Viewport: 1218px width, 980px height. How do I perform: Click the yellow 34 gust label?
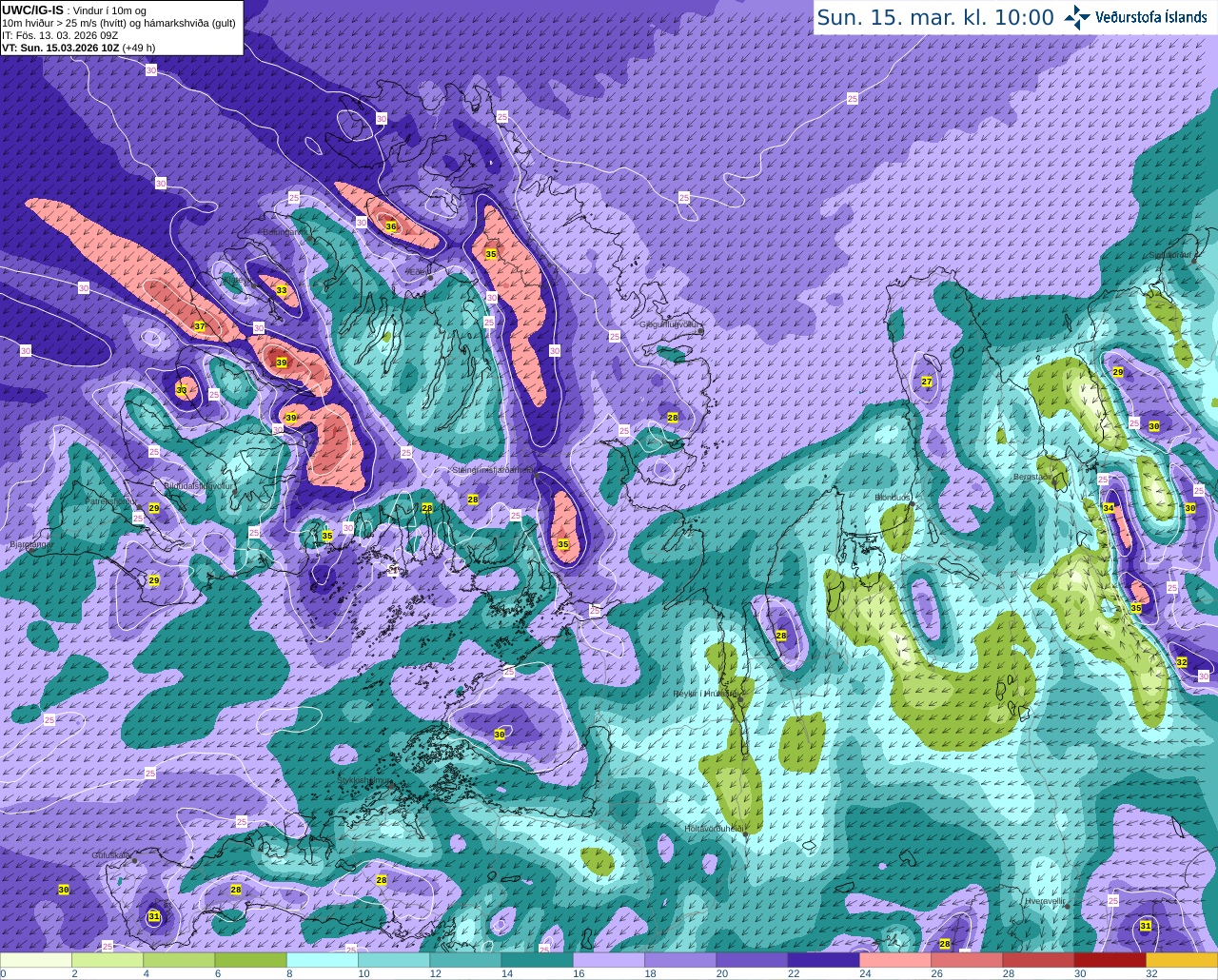pos(1109,508)
